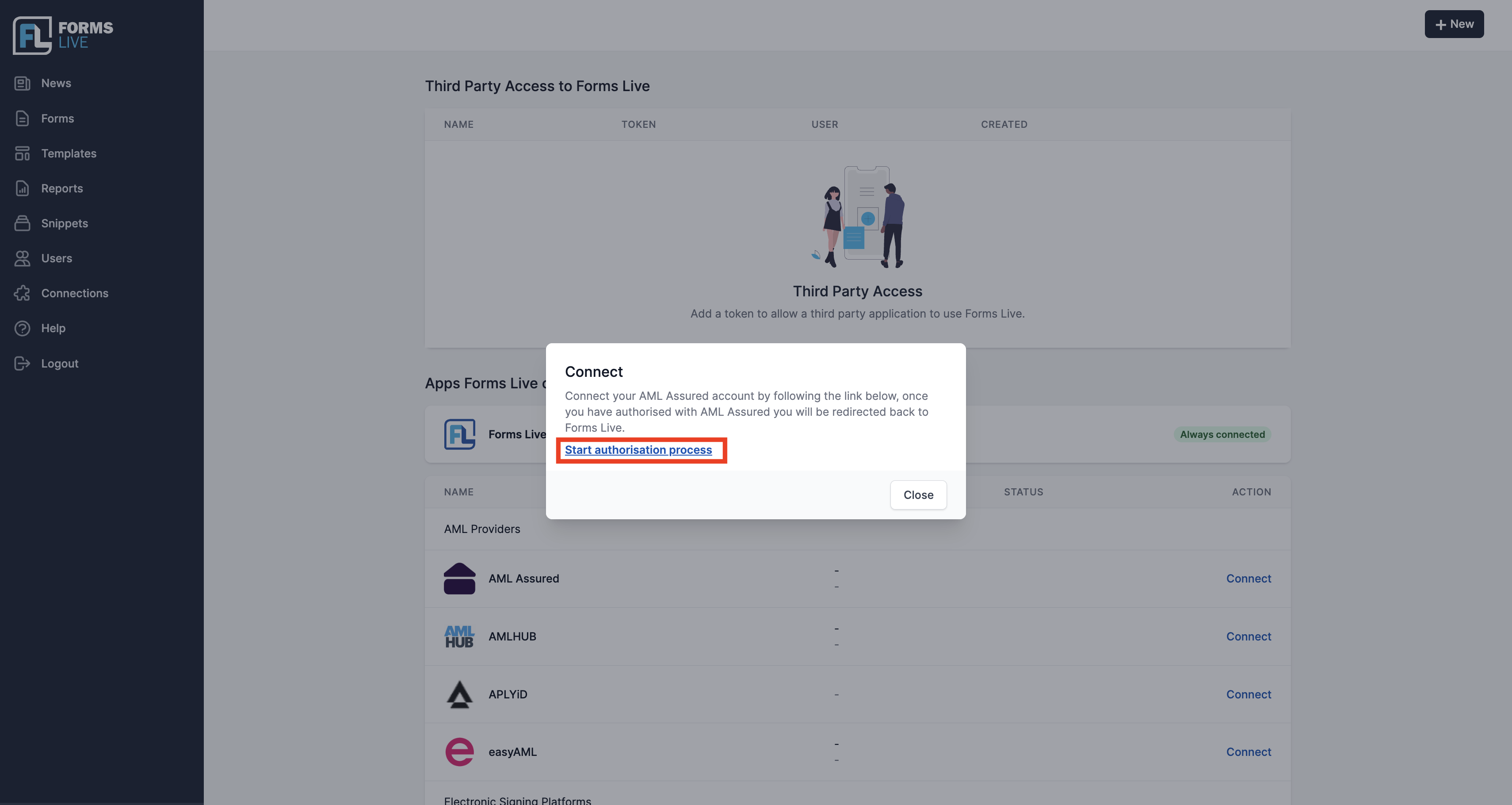Image resolution: width=1512 pixels, height=805 pixels.
Task: Click the USER column header
Action: (x=825, y=124)
